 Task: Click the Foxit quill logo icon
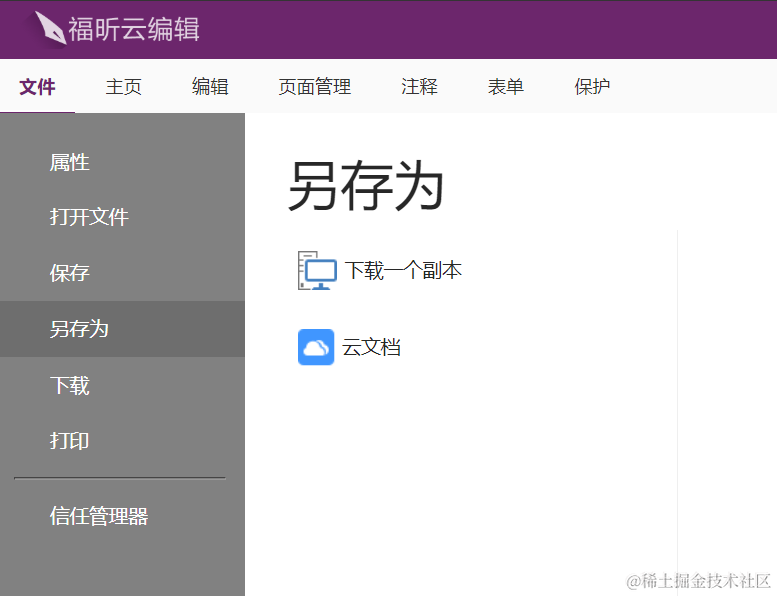(50, 28)
